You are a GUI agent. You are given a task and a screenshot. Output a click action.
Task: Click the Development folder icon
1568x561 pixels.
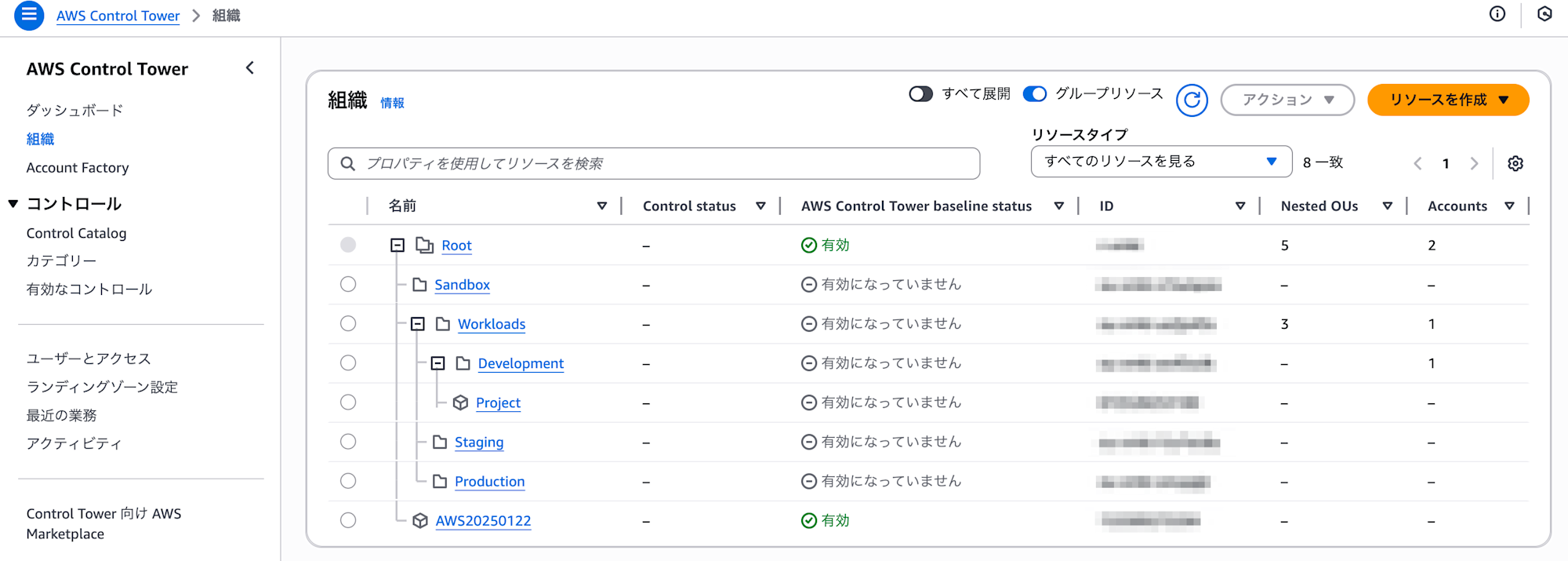click(x=463, y=363)
